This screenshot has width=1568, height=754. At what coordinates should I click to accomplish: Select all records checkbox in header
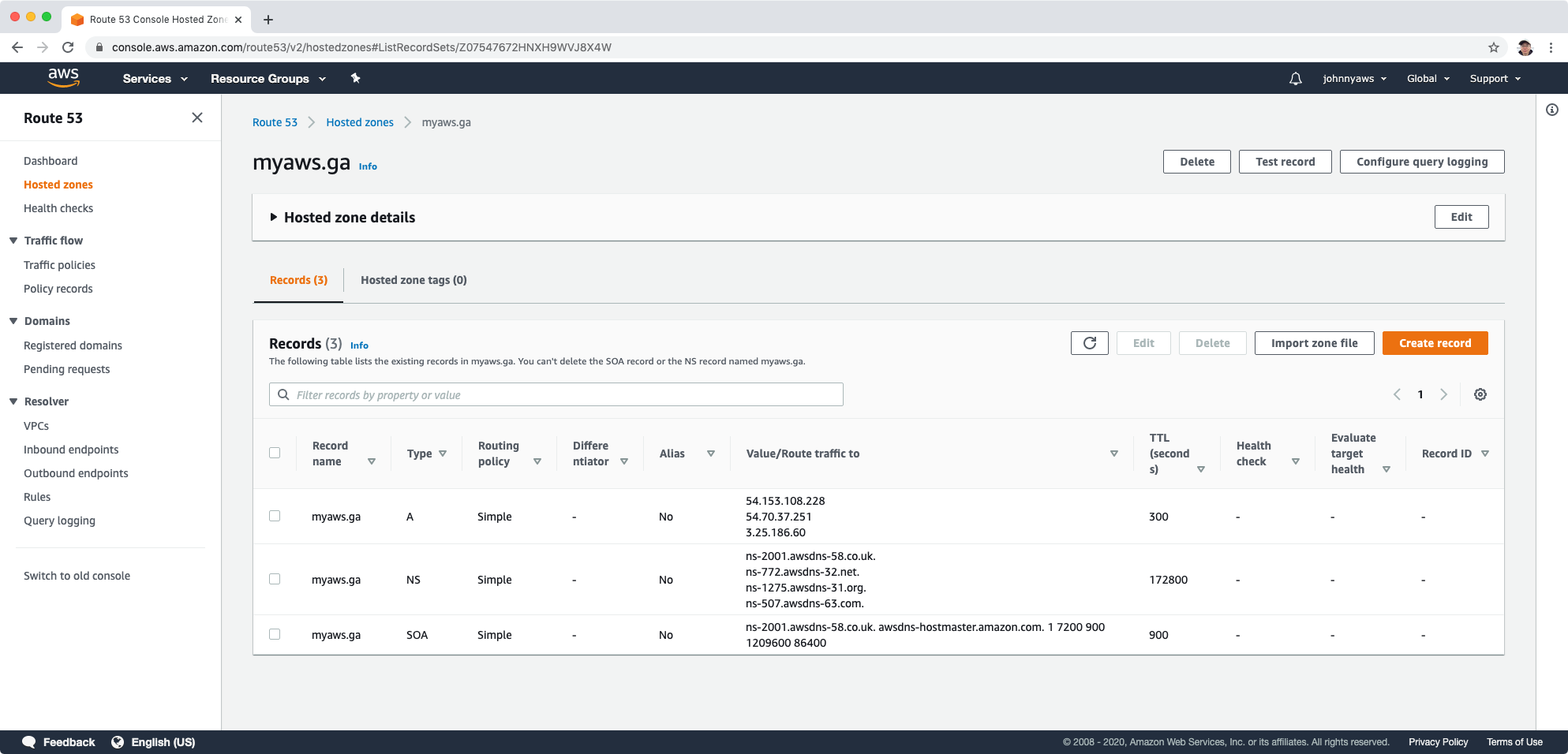275,453
